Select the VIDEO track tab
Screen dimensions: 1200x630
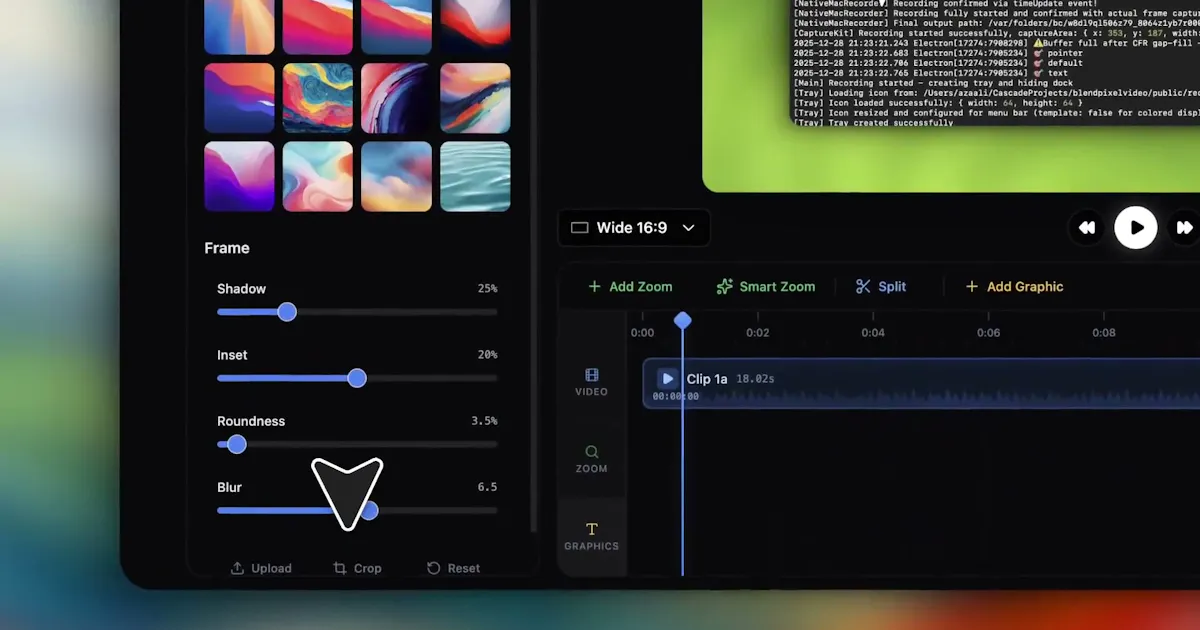592,382
